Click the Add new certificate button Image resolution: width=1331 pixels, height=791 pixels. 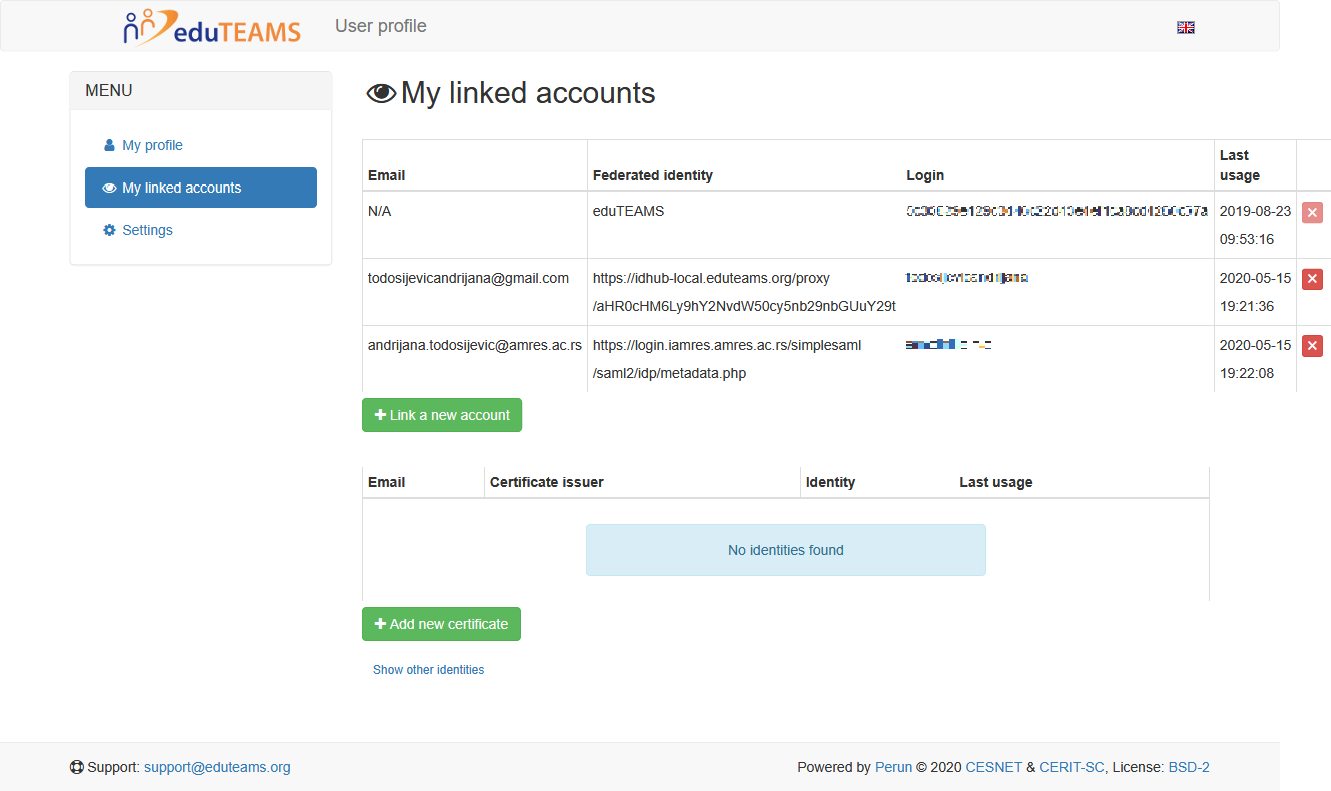click(441, 624)
